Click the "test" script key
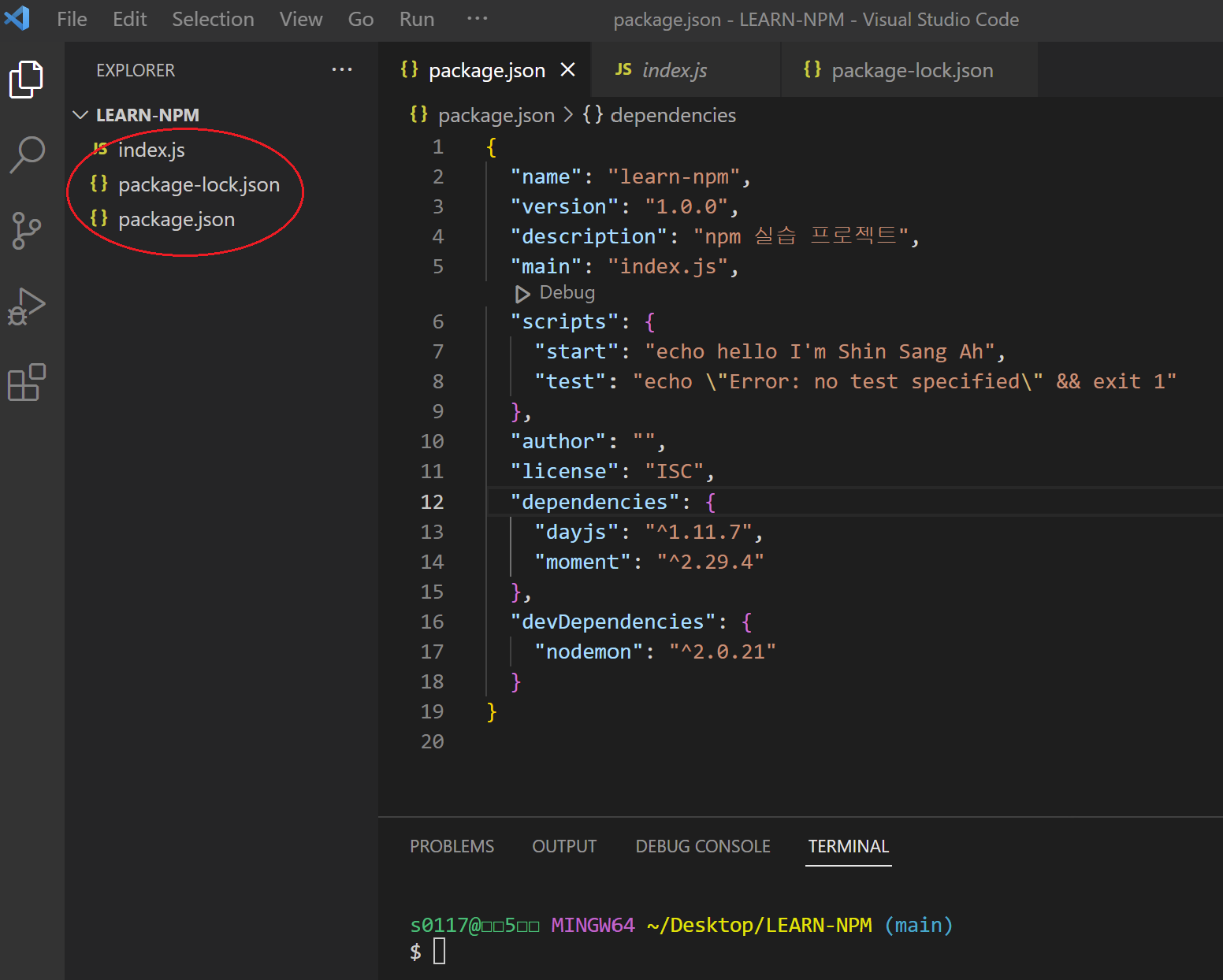 [570, 381]
